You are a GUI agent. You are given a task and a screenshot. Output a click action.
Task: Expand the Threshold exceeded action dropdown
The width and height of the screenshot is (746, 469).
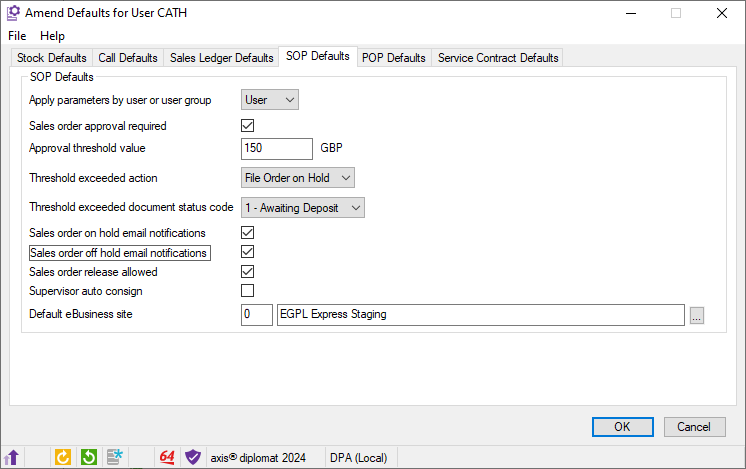tap(298, 178)
